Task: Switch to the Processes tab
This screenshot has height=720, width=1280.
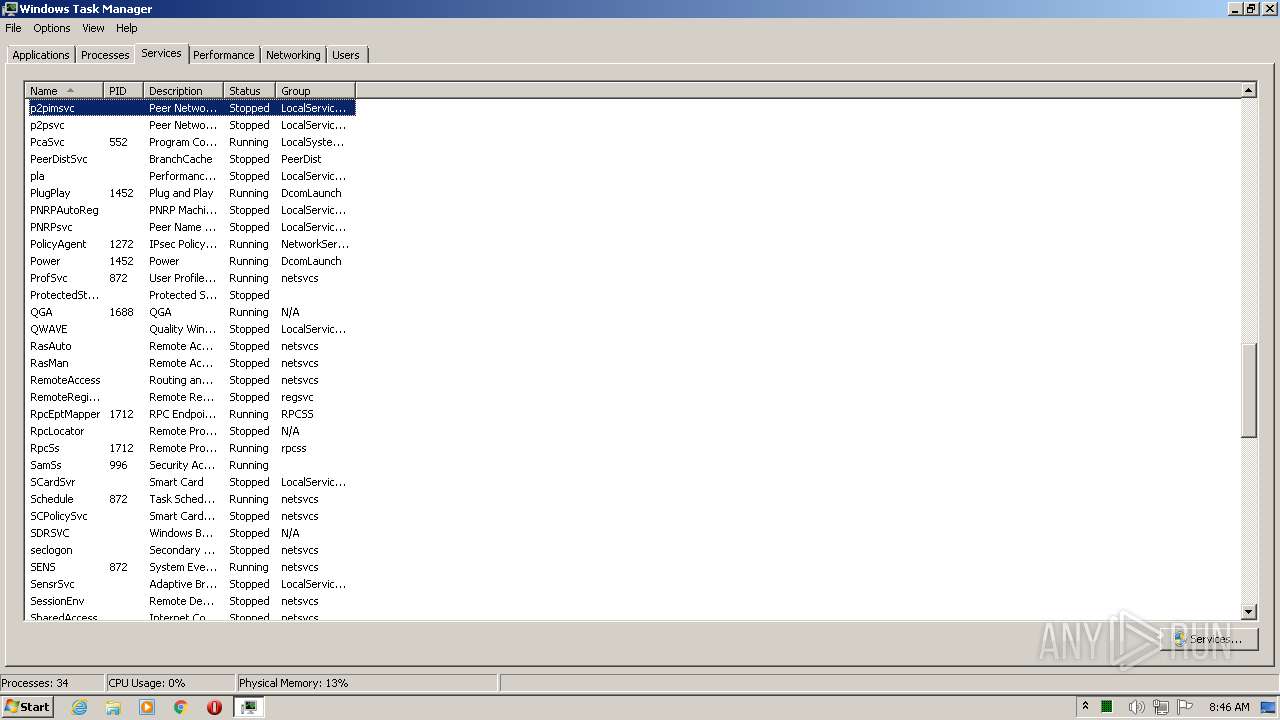Action: 105,55
